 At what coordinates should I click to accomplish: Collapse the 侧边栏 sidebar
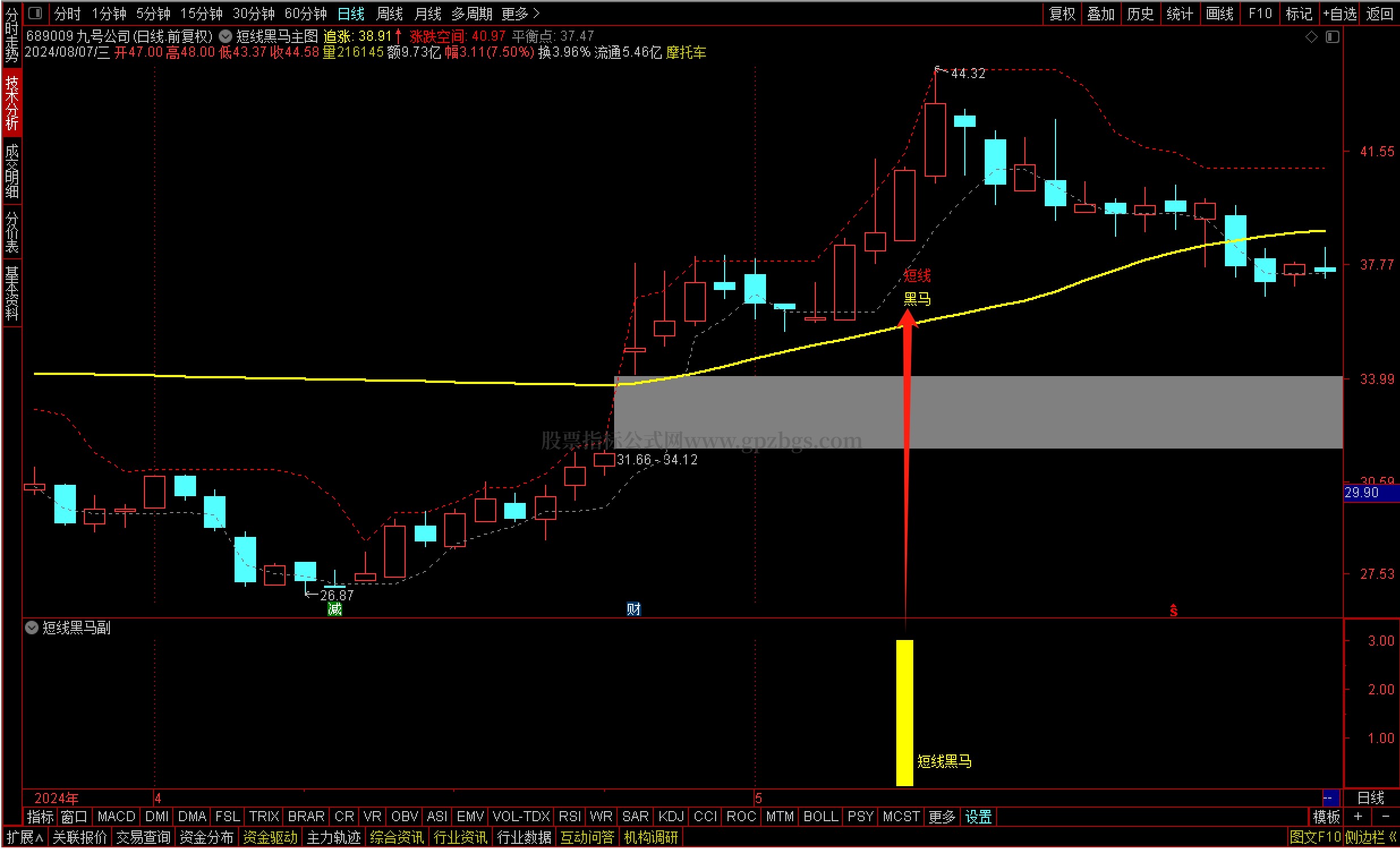pyautogui.click(x=1370, y=837)
